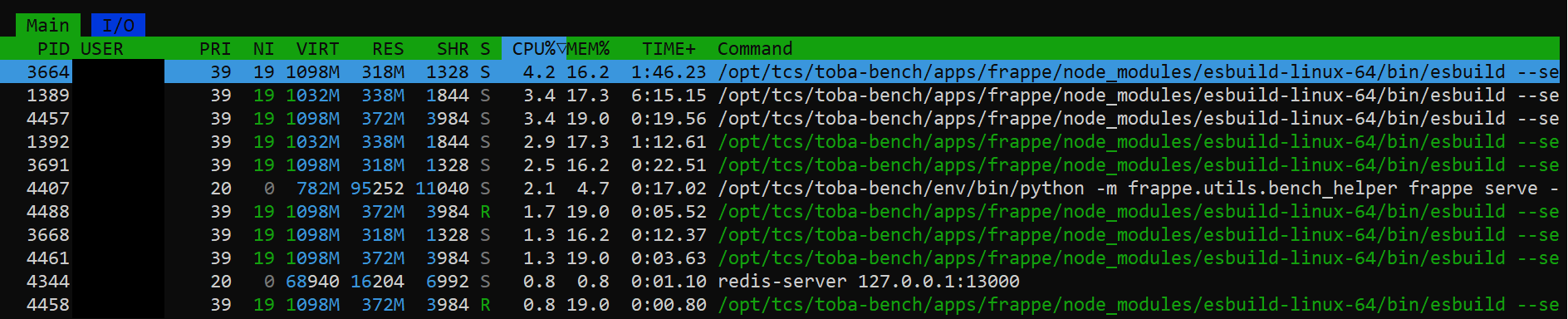The width and height of the screenshot is (1568, 319).
Task: Click the SHR column header
Action: click(x=453, y=48)
